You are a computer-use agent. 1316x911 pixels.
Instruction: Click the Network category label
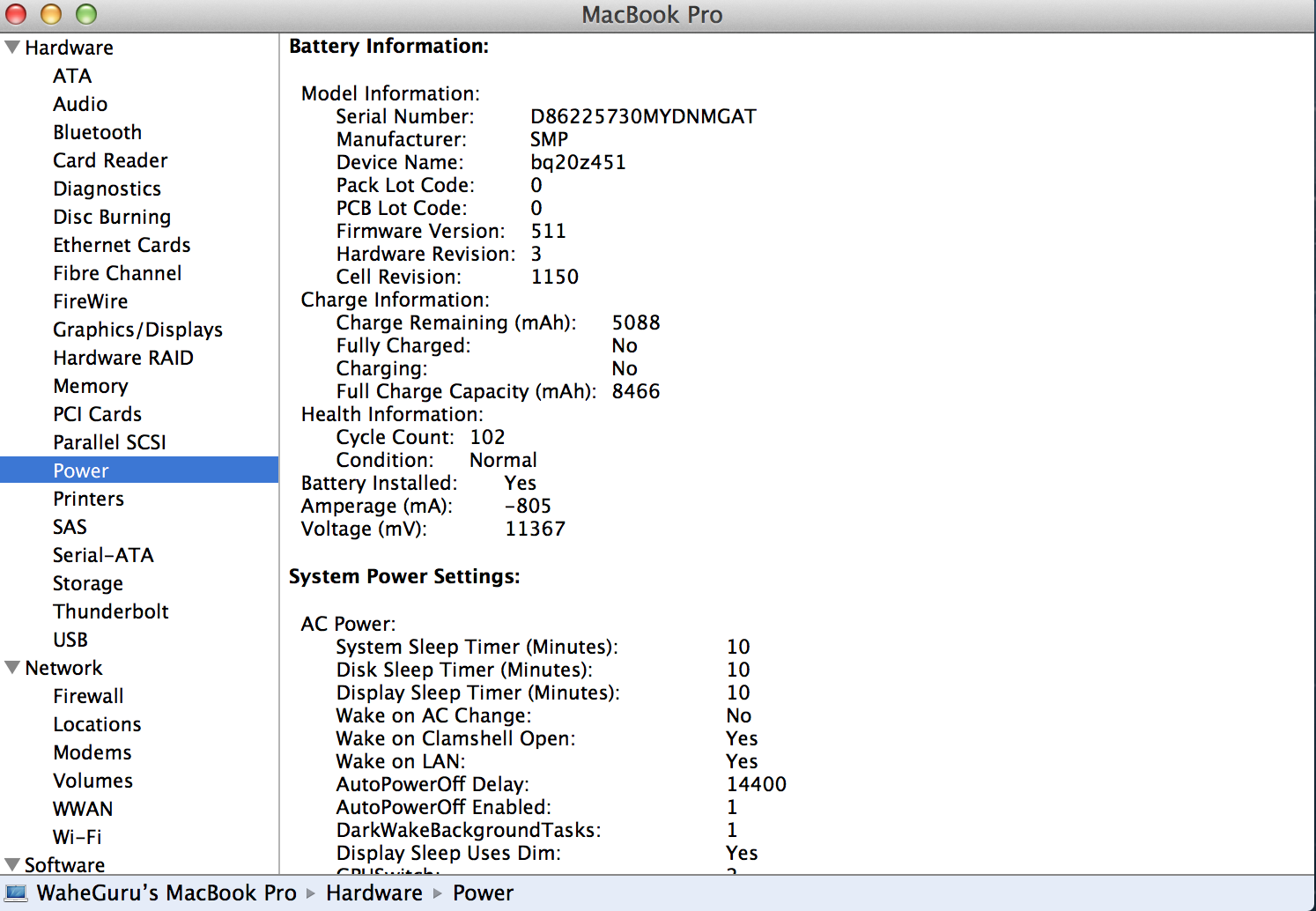click(x=63, y=668)
